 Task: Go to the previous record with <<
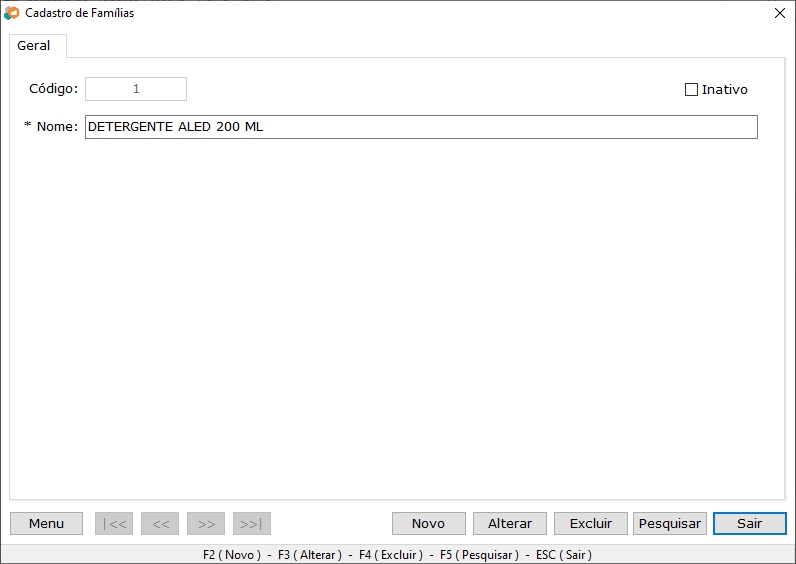coord(160,523)
